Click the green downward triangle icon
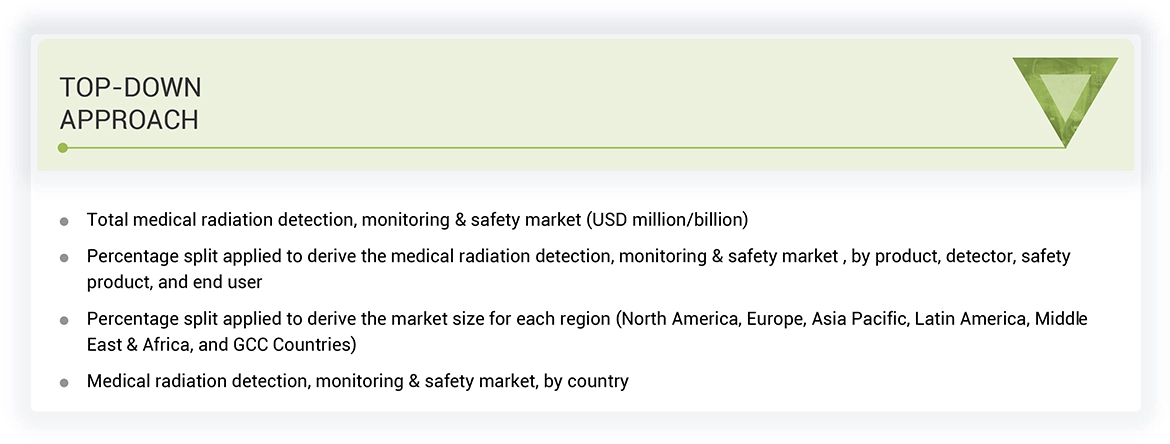 point(1065,98)
